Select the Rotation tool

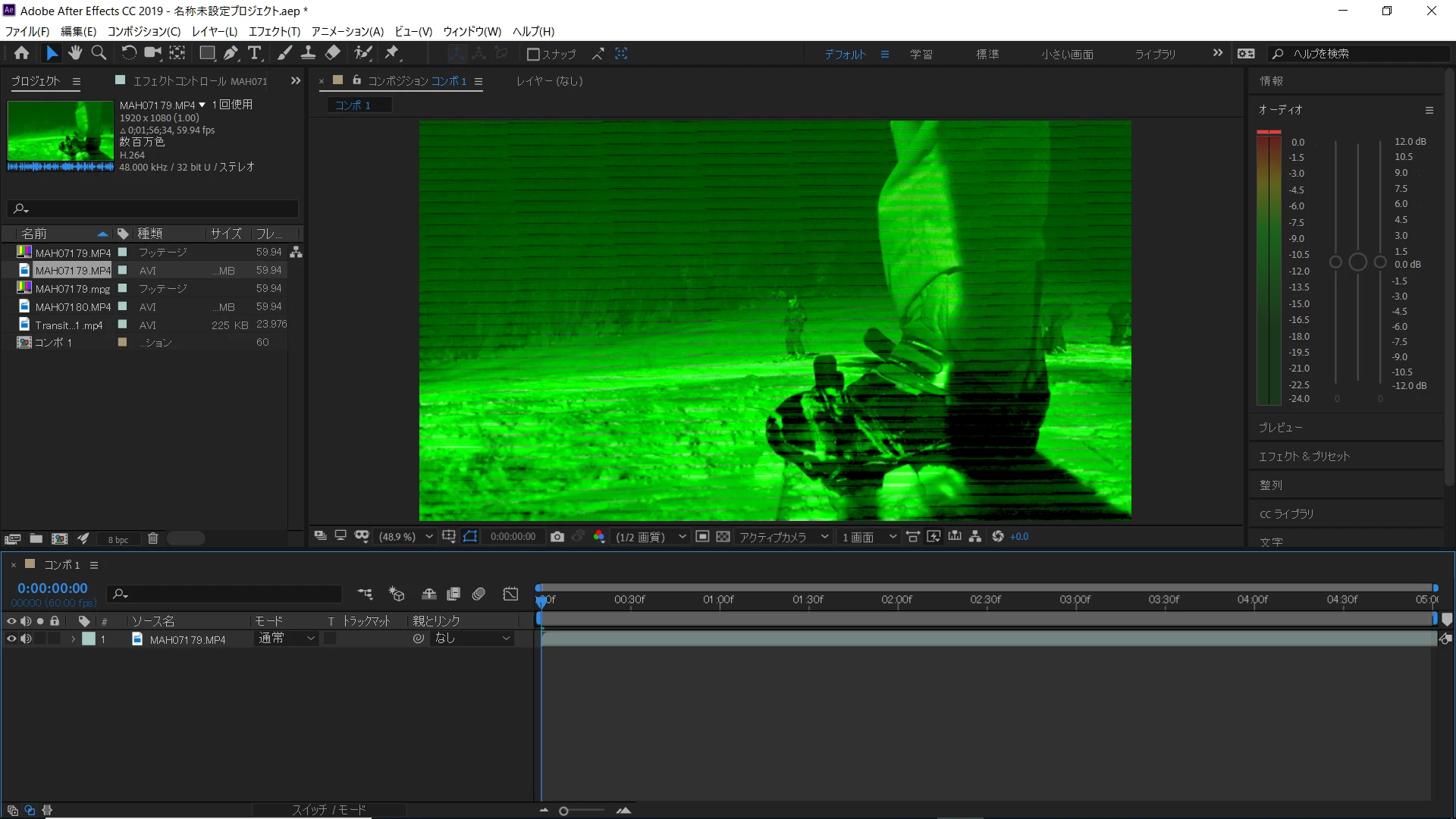pos(128,53)
